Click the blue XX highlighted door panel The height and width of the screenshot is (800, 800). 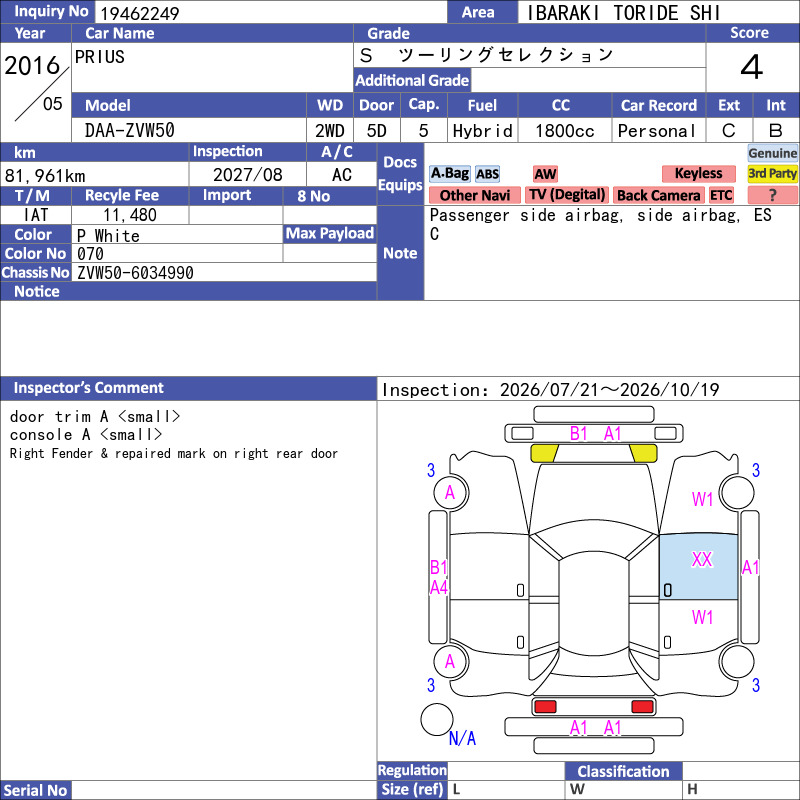pos(698,567)
